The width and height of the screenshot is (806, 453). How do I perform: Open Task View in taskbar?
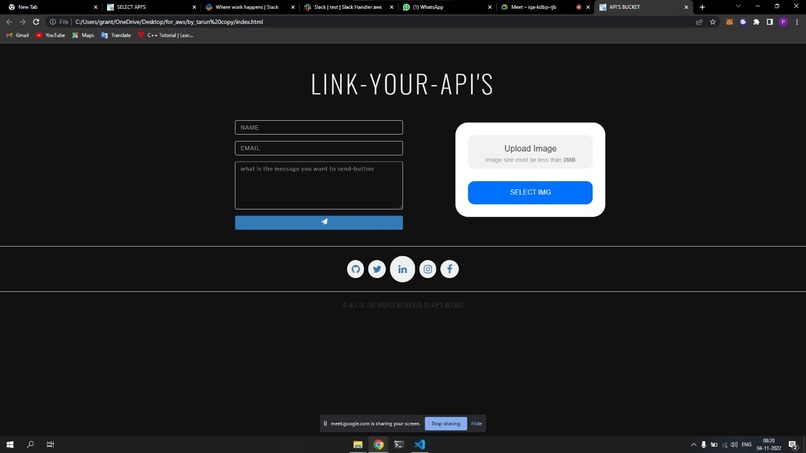(50, 444)
